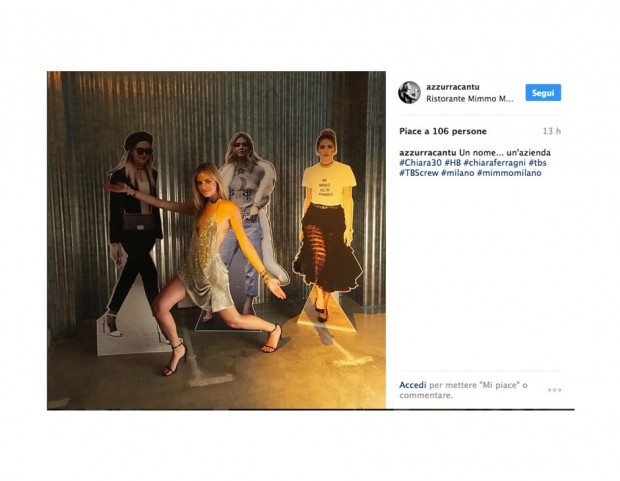
Task: Click the 13 h timestamp
Action: click(x=552, y=131)
